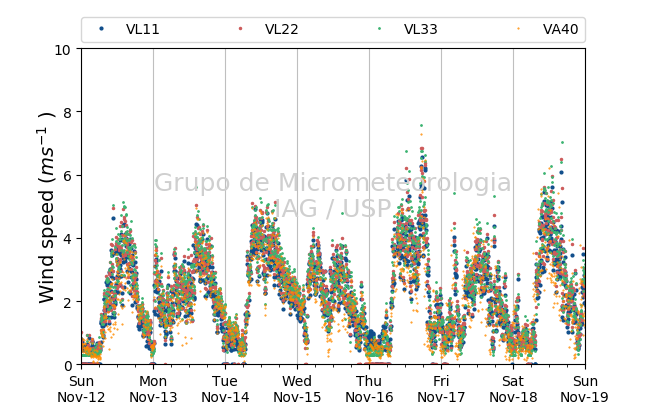This screenshot has height=409, width=650.
Task: Click the VL11 legend label
Action: click(x=143, y=29)
